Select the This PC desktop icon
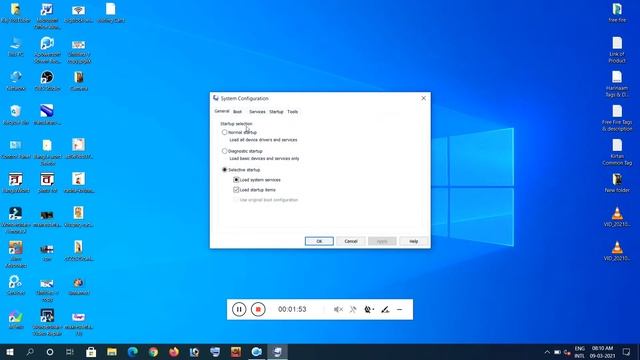Viewport: 640px width, 360px height. 16,47
